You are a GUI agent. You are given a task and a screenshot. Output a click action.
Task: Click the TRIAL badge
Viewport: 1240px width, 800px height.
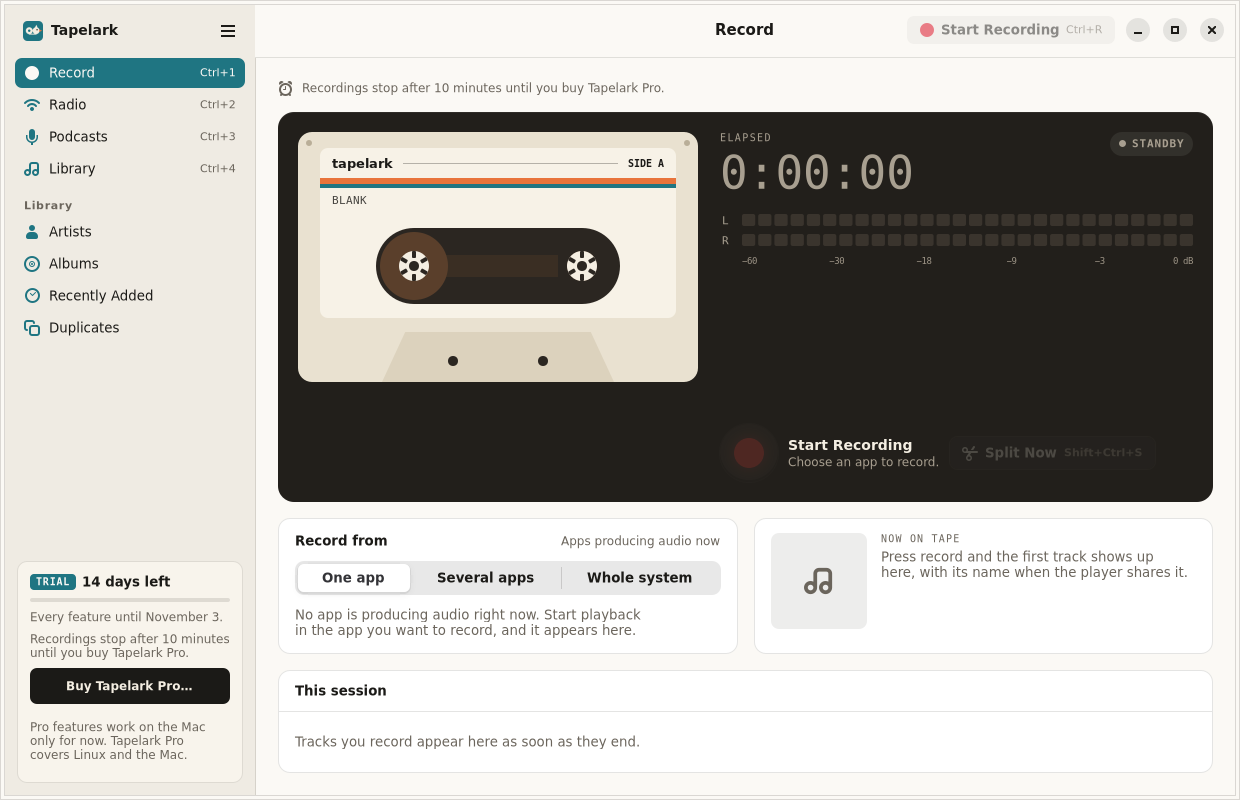pyautogui.click(x=53, y=582)
